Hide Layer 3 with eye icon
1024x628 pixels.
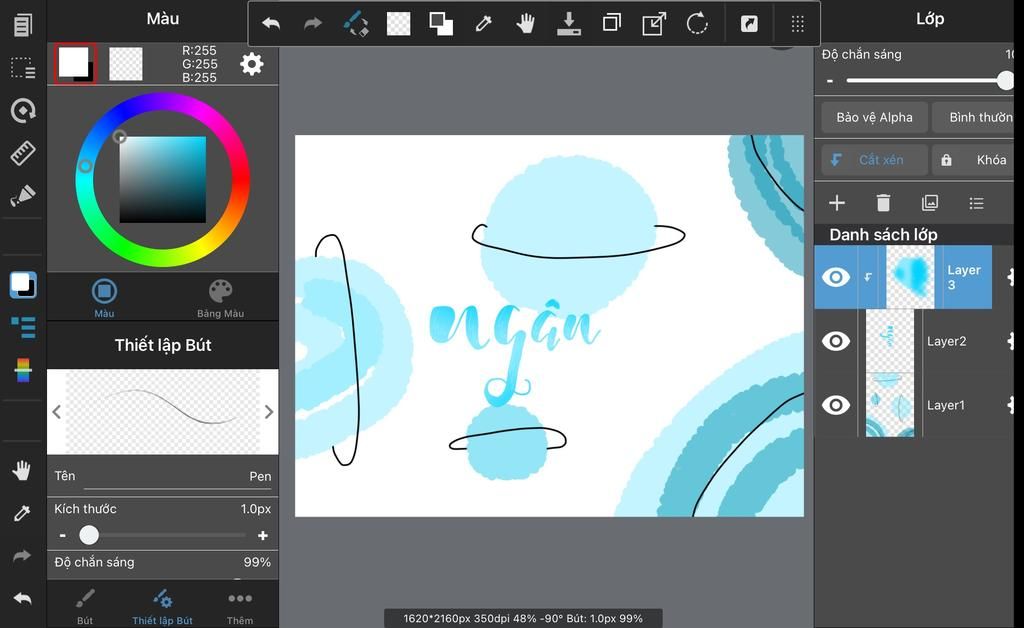coord(836,277)
